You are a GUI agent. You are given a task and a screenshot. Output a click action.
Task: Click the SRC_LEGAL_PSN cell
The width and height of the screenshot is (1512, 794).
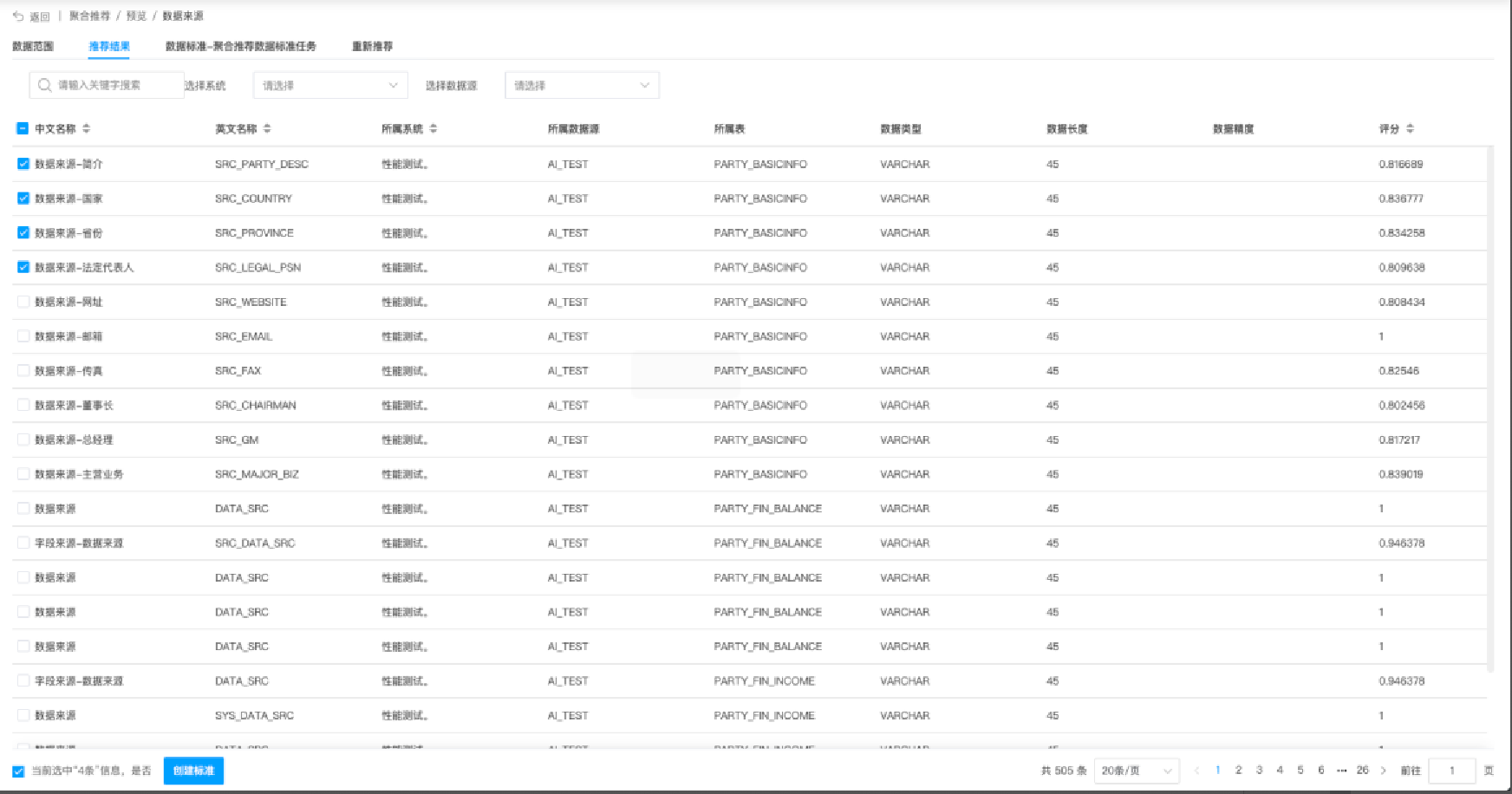(257, 267)
